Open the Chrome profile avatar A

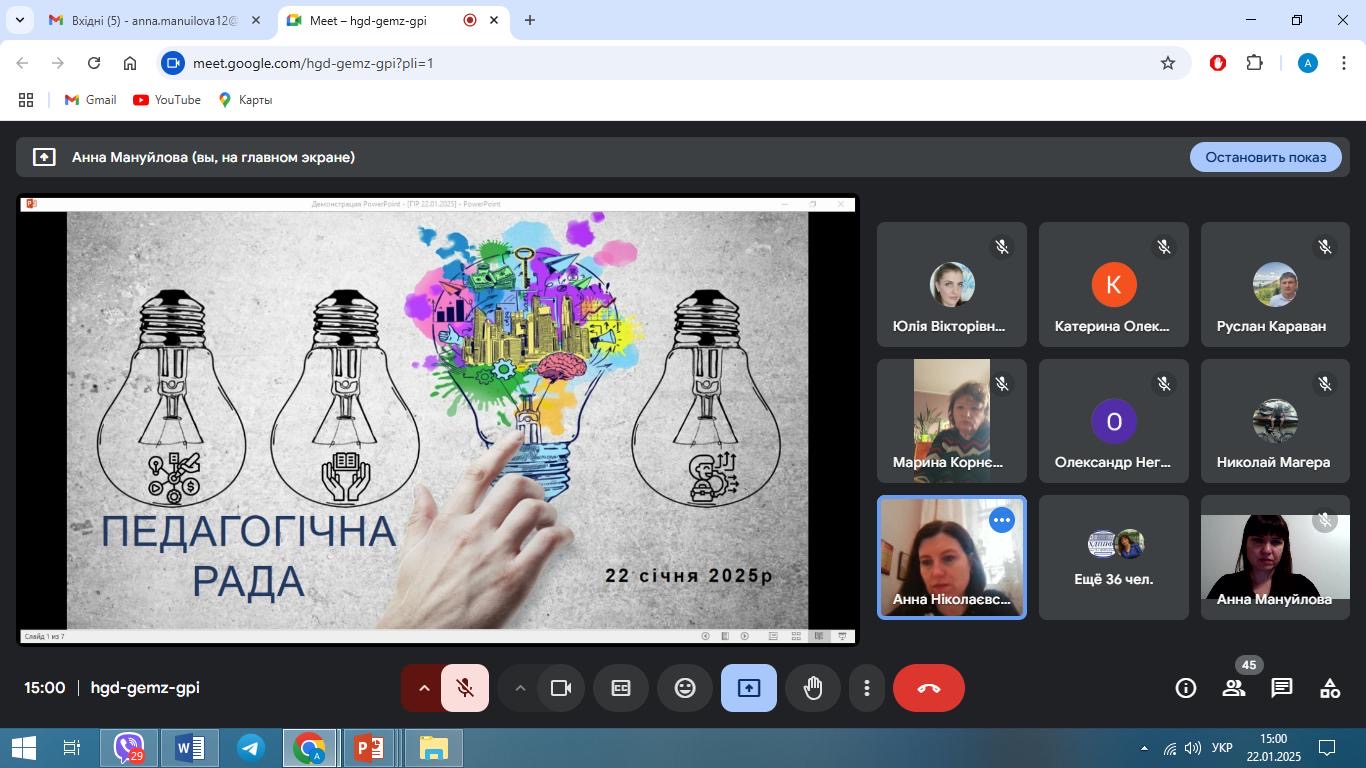1308,63
